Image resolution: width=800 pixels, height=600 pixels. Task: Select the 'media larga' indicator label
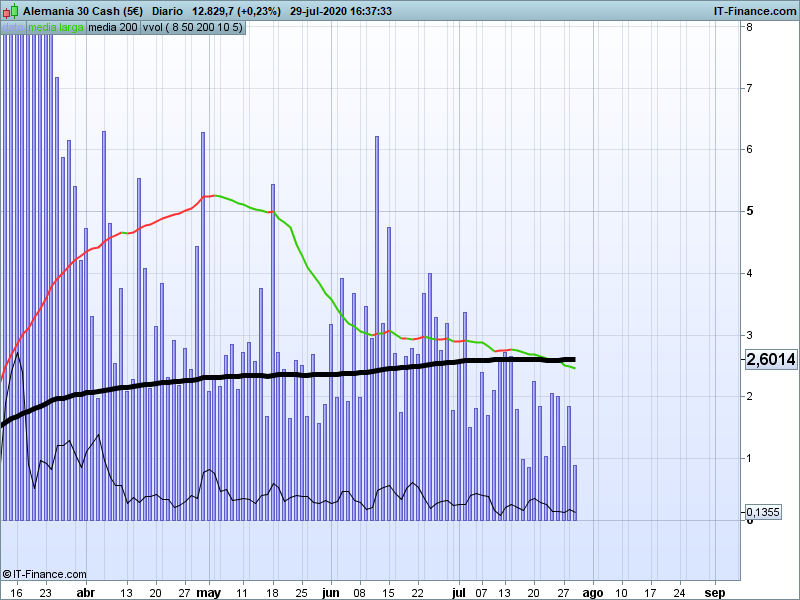[x=56, y=28]
